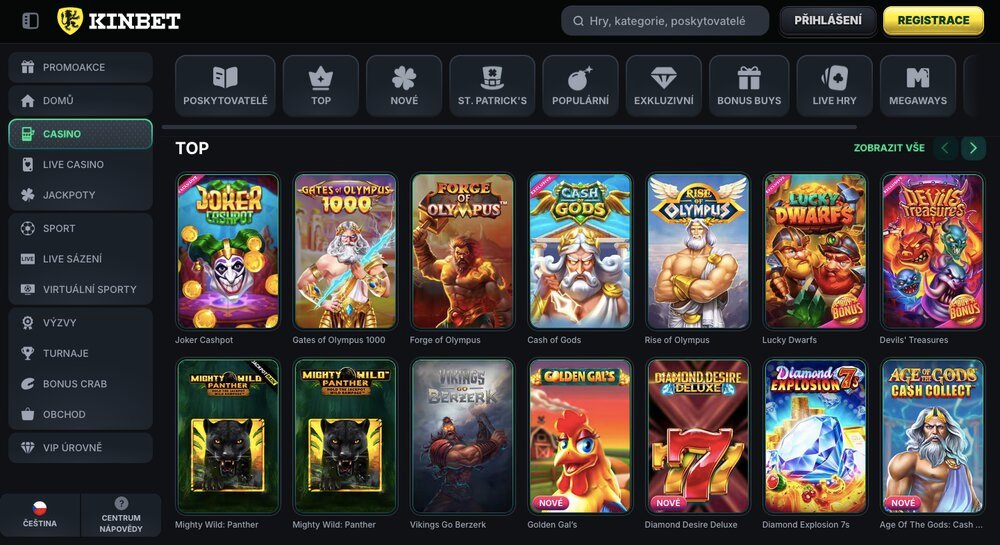The height and width of the screenshot is (545, 1000).
Task: Click the Czech flag language icon
Action: (x=40, y=508)
